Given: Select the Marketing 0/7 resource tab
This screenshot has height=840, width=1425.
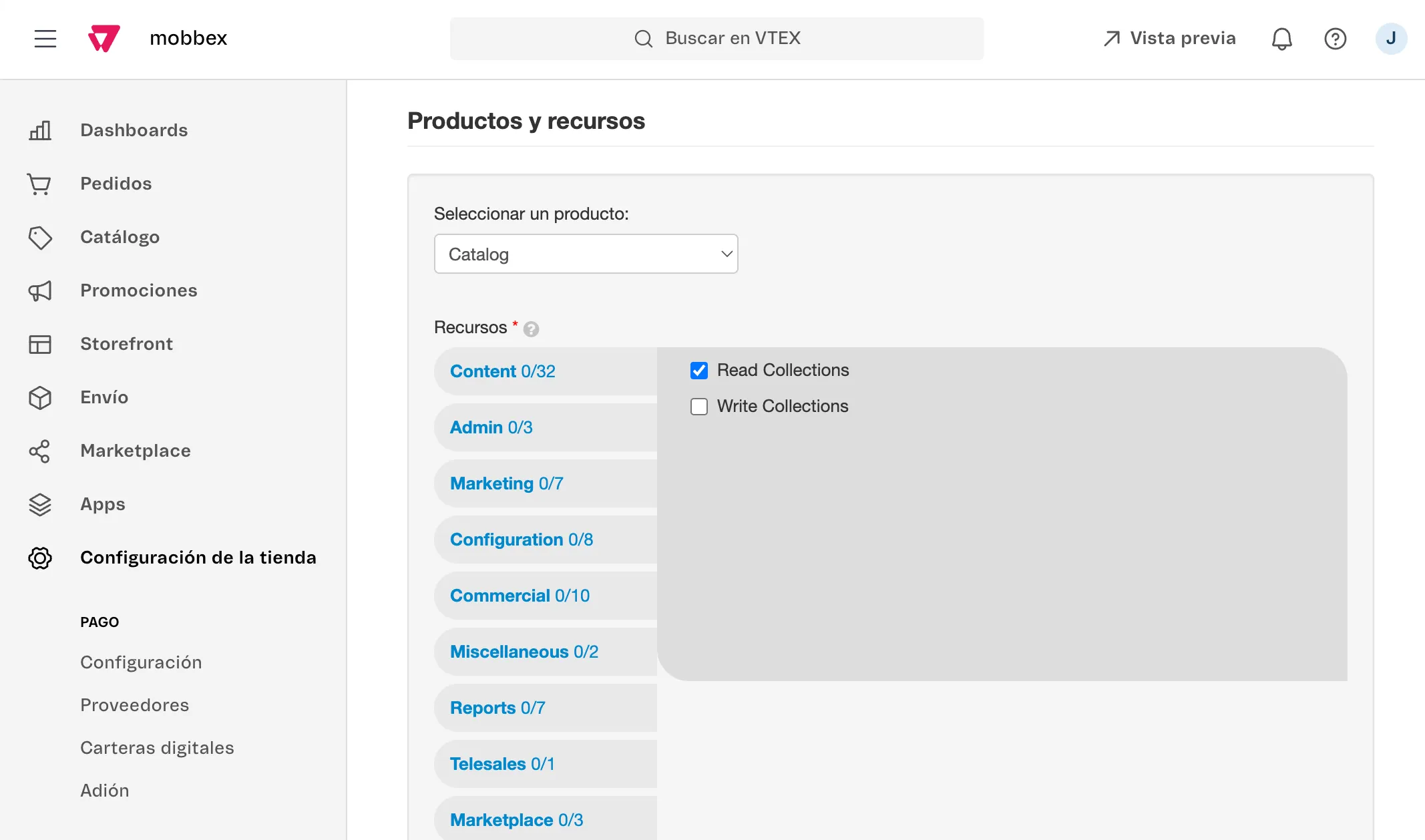Looking at the screenshot, I should [x=546, y=483].
